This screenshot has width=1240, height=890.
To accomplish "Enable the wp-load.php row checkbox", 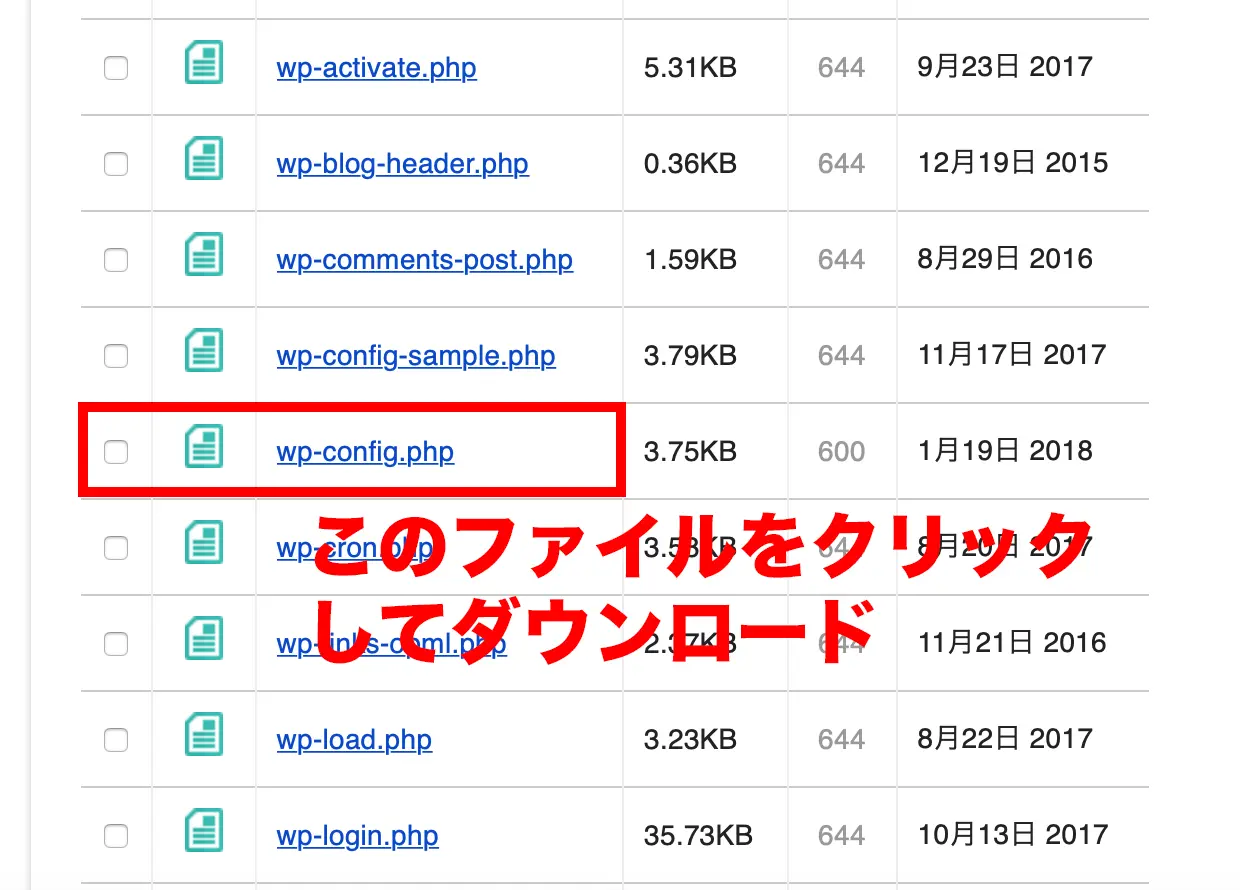I will point(117,740).
